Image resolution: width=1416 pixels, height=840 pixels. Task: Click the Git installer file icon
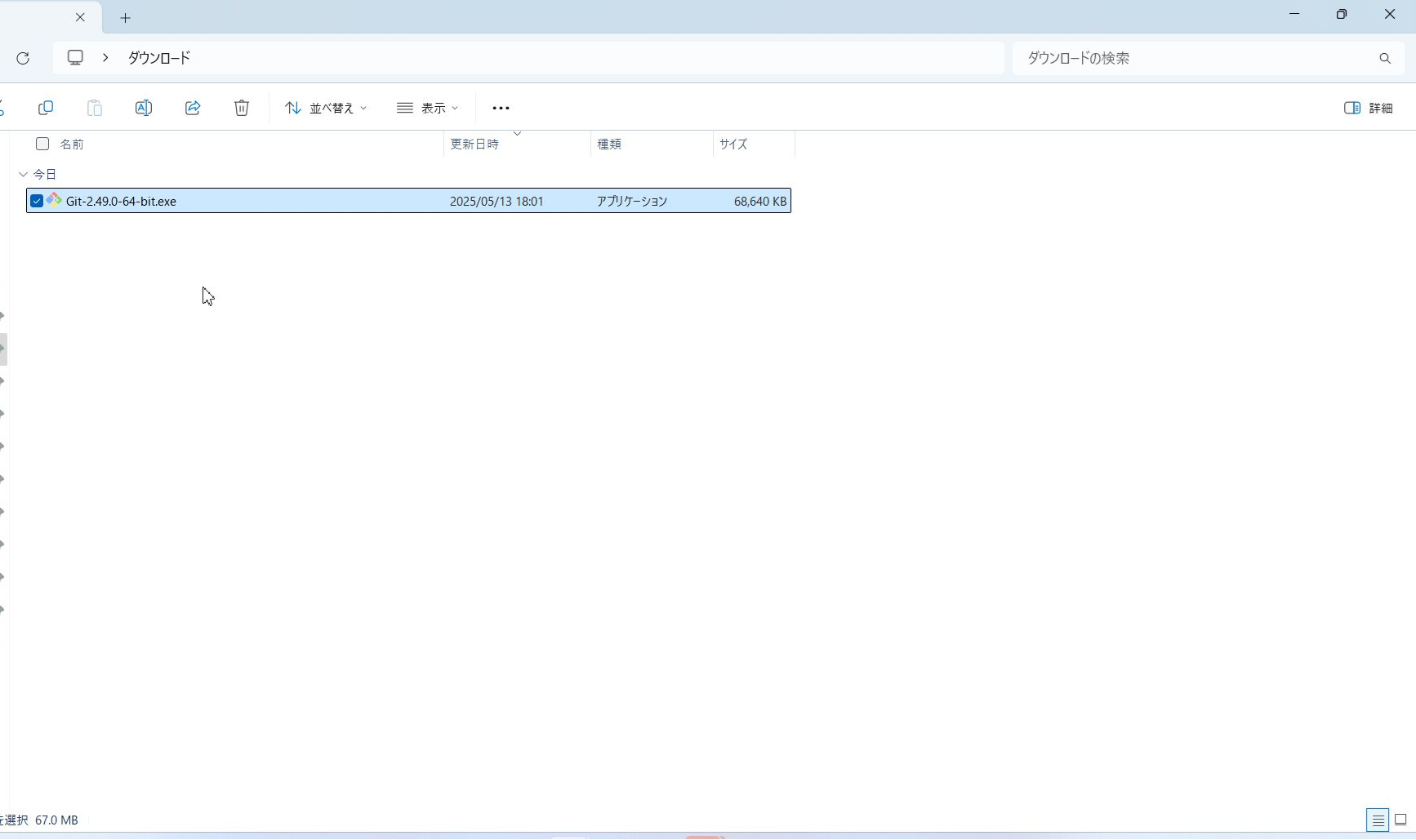pos(54,200)
